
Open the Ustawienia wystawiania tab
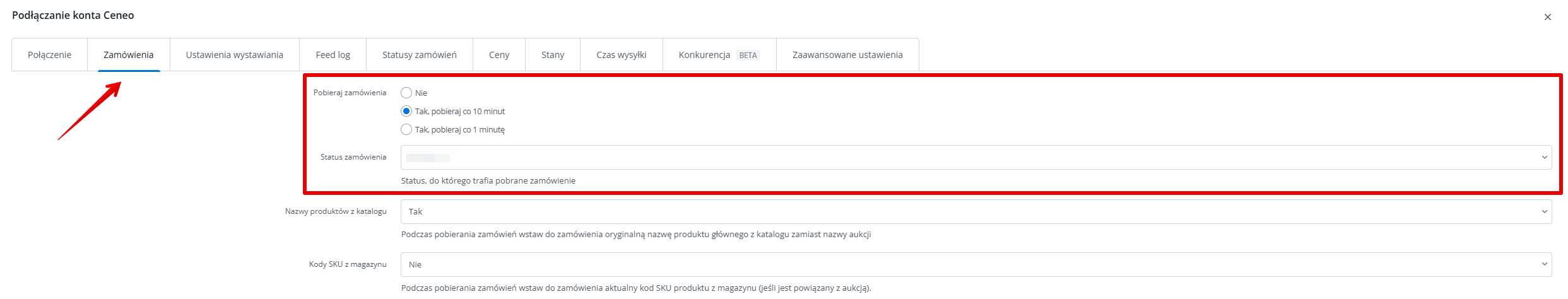click(234, 55)
